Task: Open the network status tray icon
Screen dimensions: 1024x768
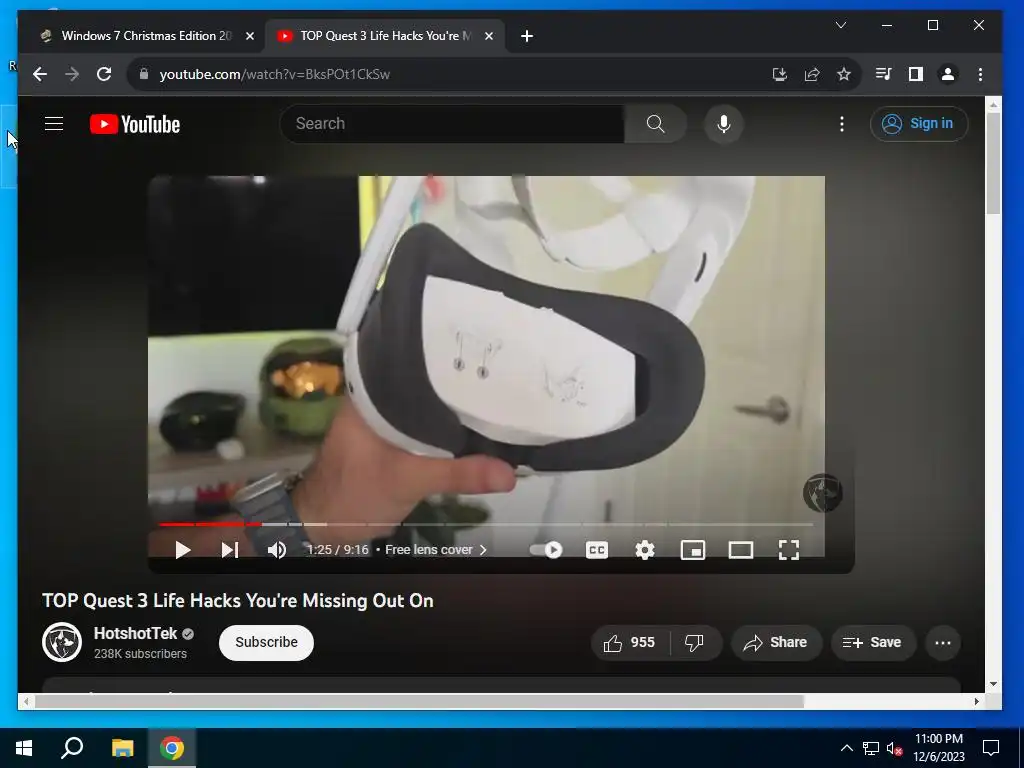Action: [x=871, y=748]
